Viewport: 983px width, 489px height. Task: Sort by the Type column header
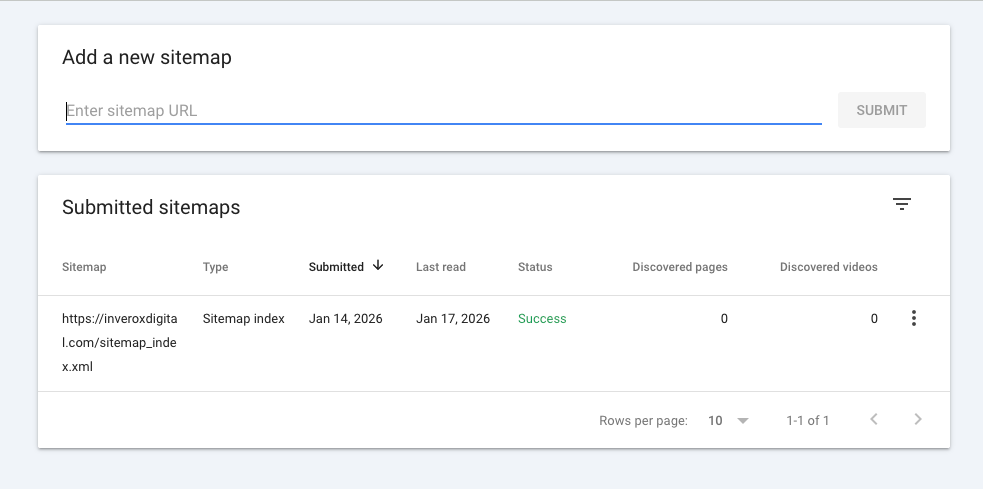point(215,267)
